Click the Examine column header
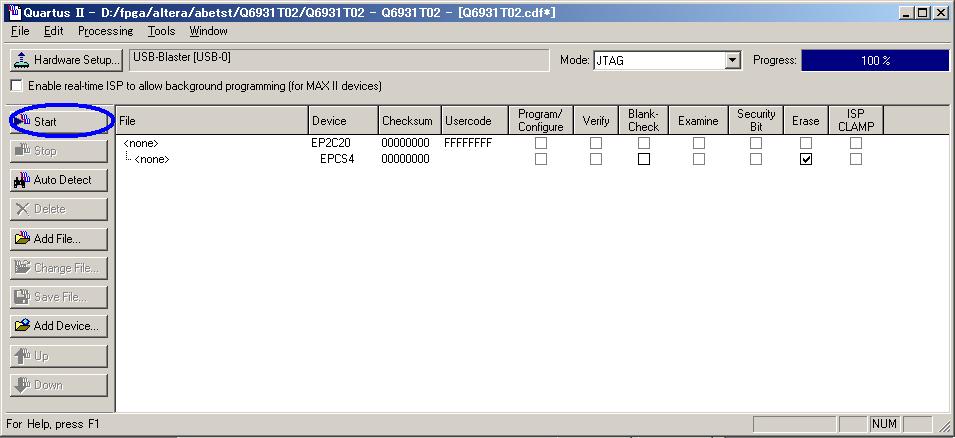 point(699,121)
